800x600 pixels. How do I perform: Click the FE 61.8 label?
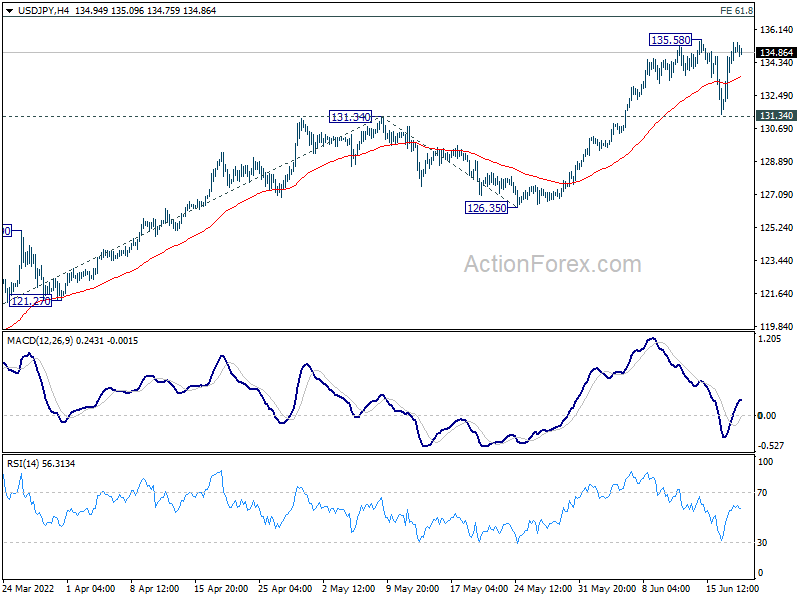point(736,11)
